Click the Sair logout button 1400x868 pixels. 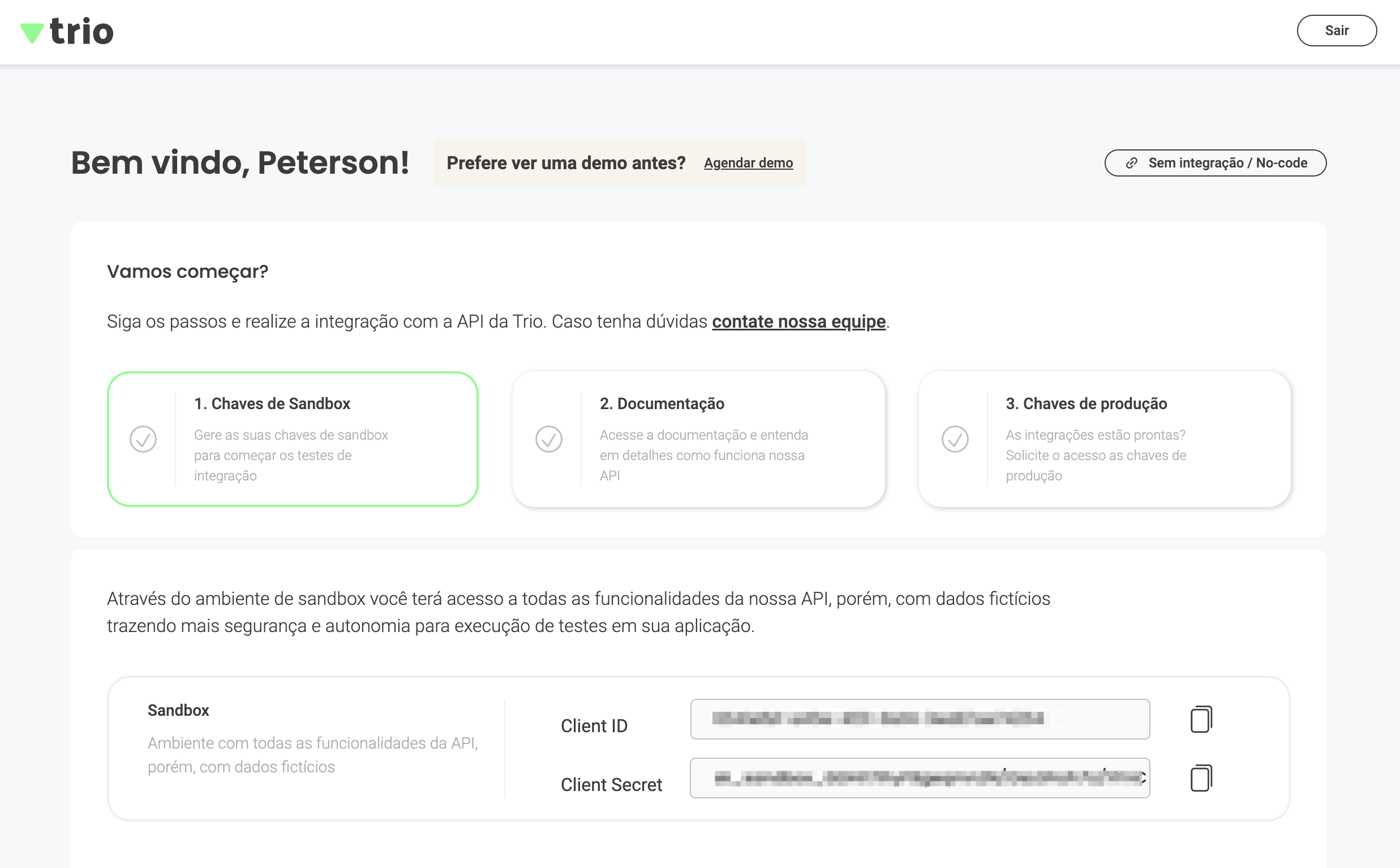coord(1336,31)
